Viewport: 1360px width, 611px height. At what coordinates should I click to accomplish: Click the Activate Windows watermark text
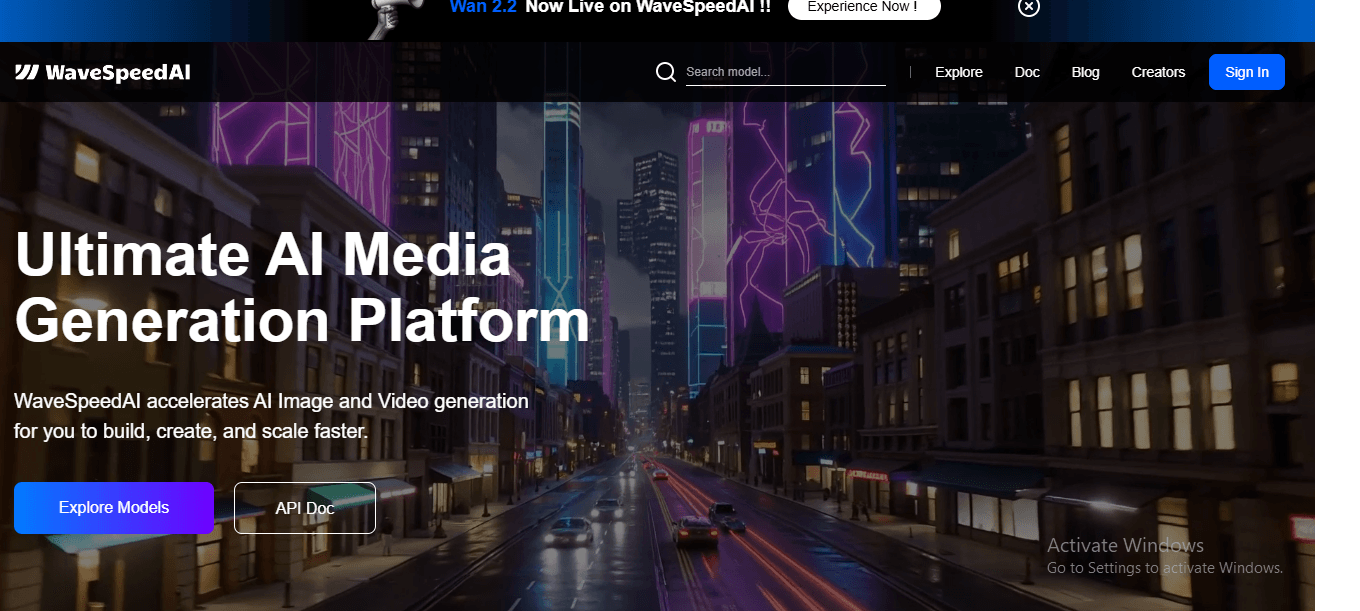(1125, 545)
